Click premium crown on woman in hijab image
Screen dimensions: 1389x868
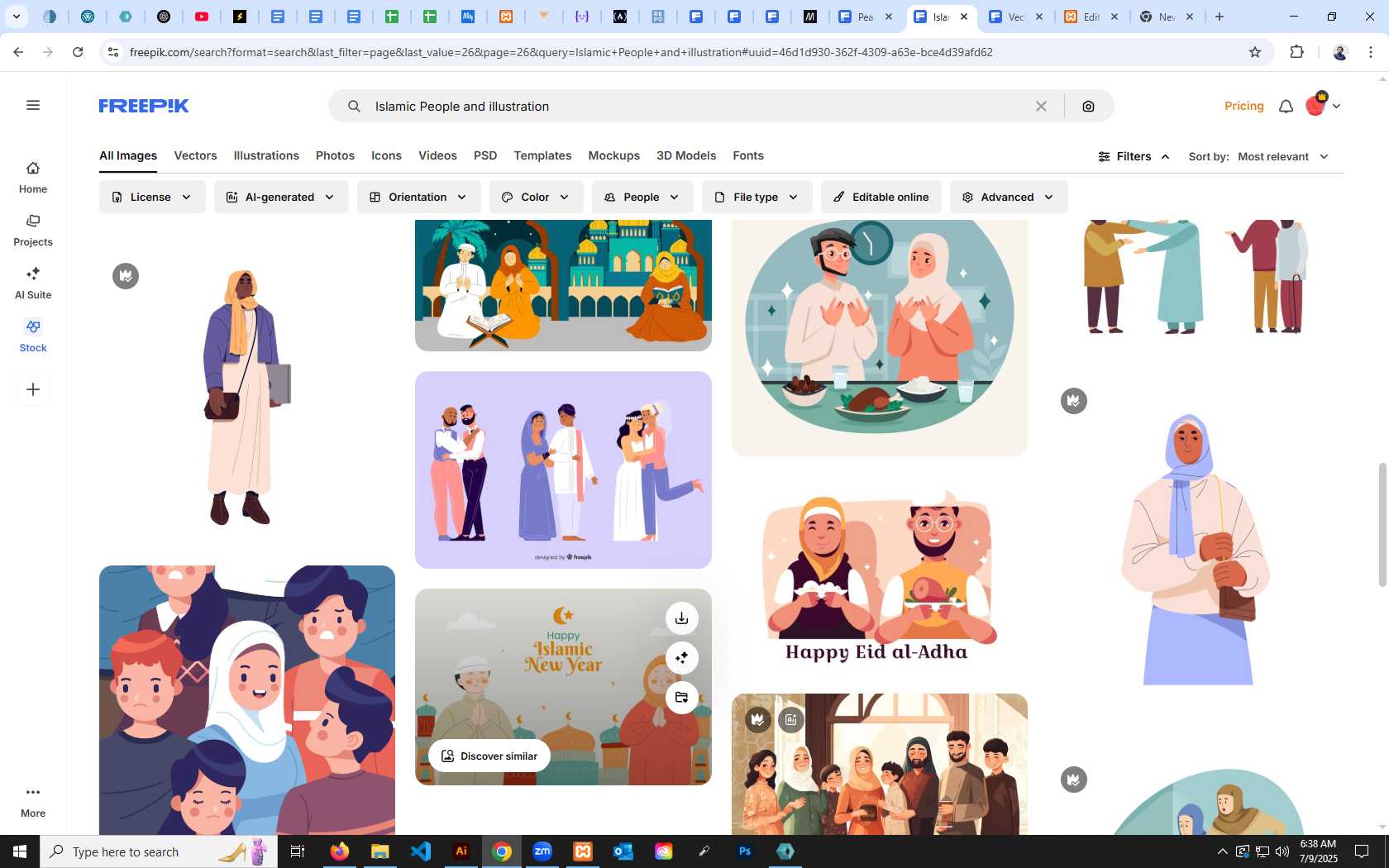[x=1074, y=401]
